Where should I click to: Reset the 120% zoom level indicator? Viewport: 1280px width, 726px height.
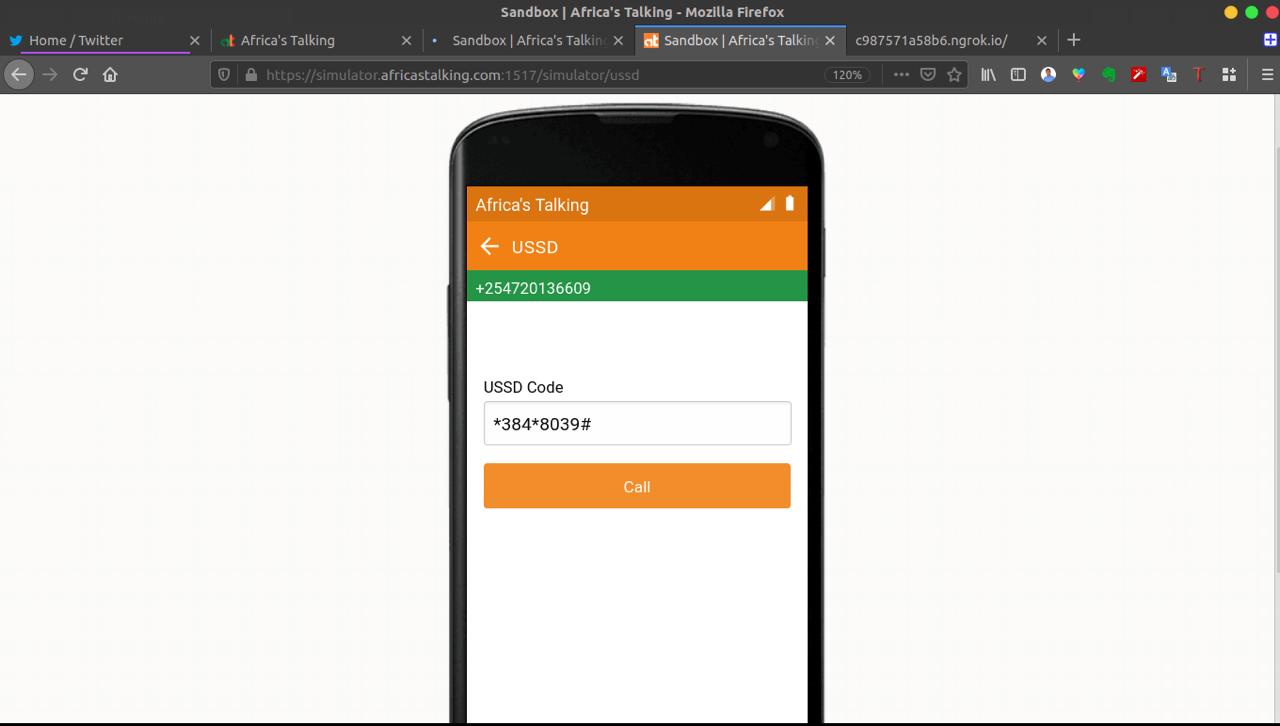pos(847,74)
